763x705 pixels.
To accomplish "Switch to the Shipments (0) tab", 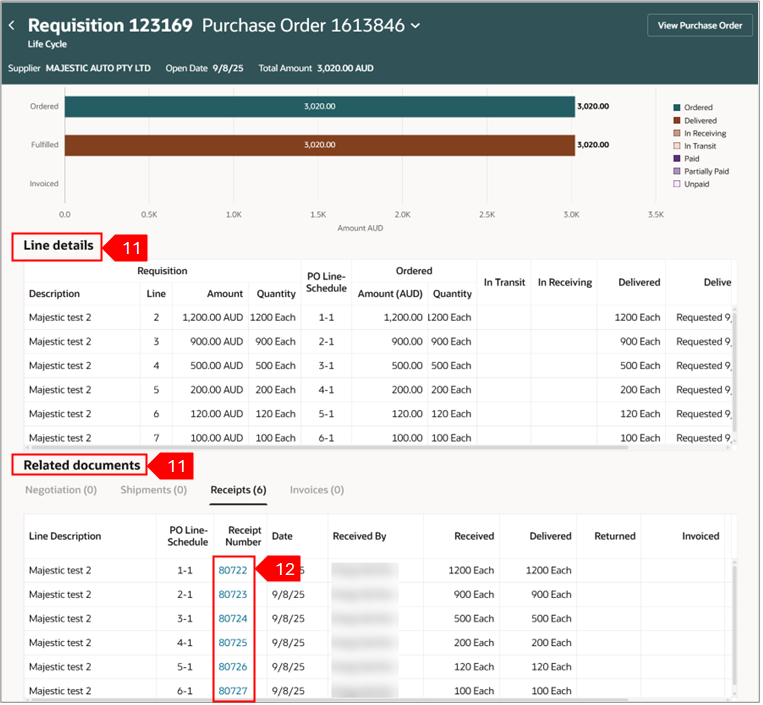I will tap(153, 490).
